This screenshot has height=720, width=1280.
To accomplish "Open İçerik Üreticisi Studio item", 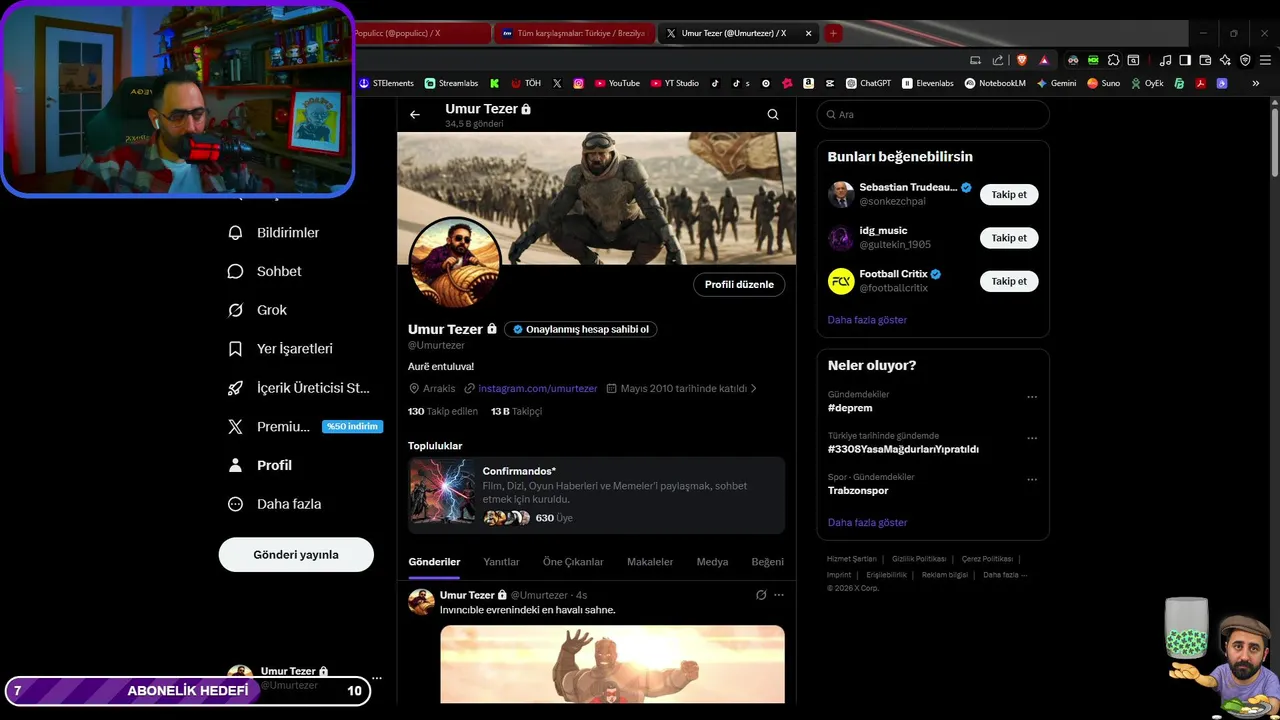I will coord(299,388).
